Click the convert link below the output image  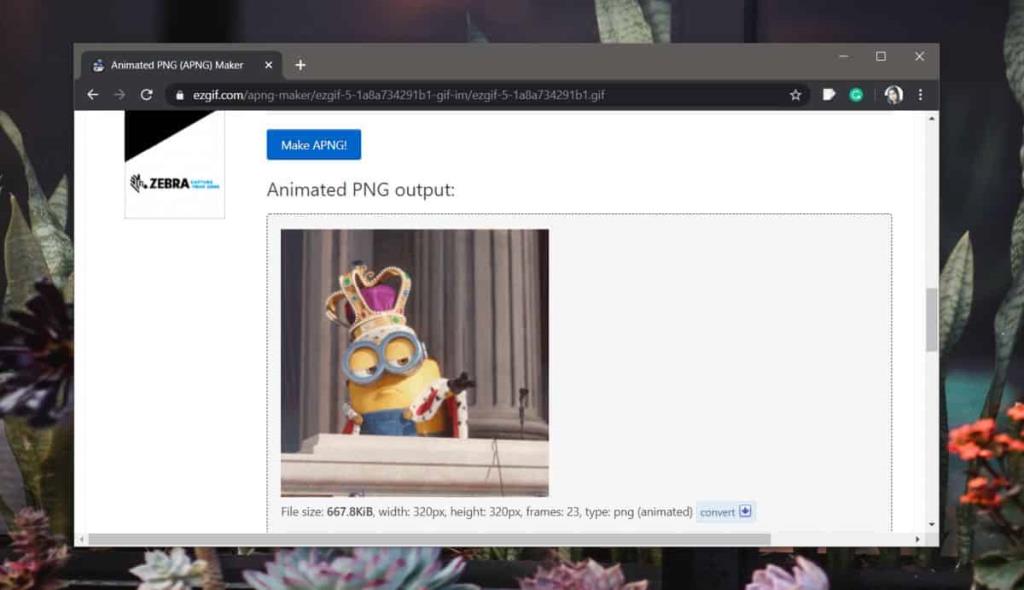[716, 511]
